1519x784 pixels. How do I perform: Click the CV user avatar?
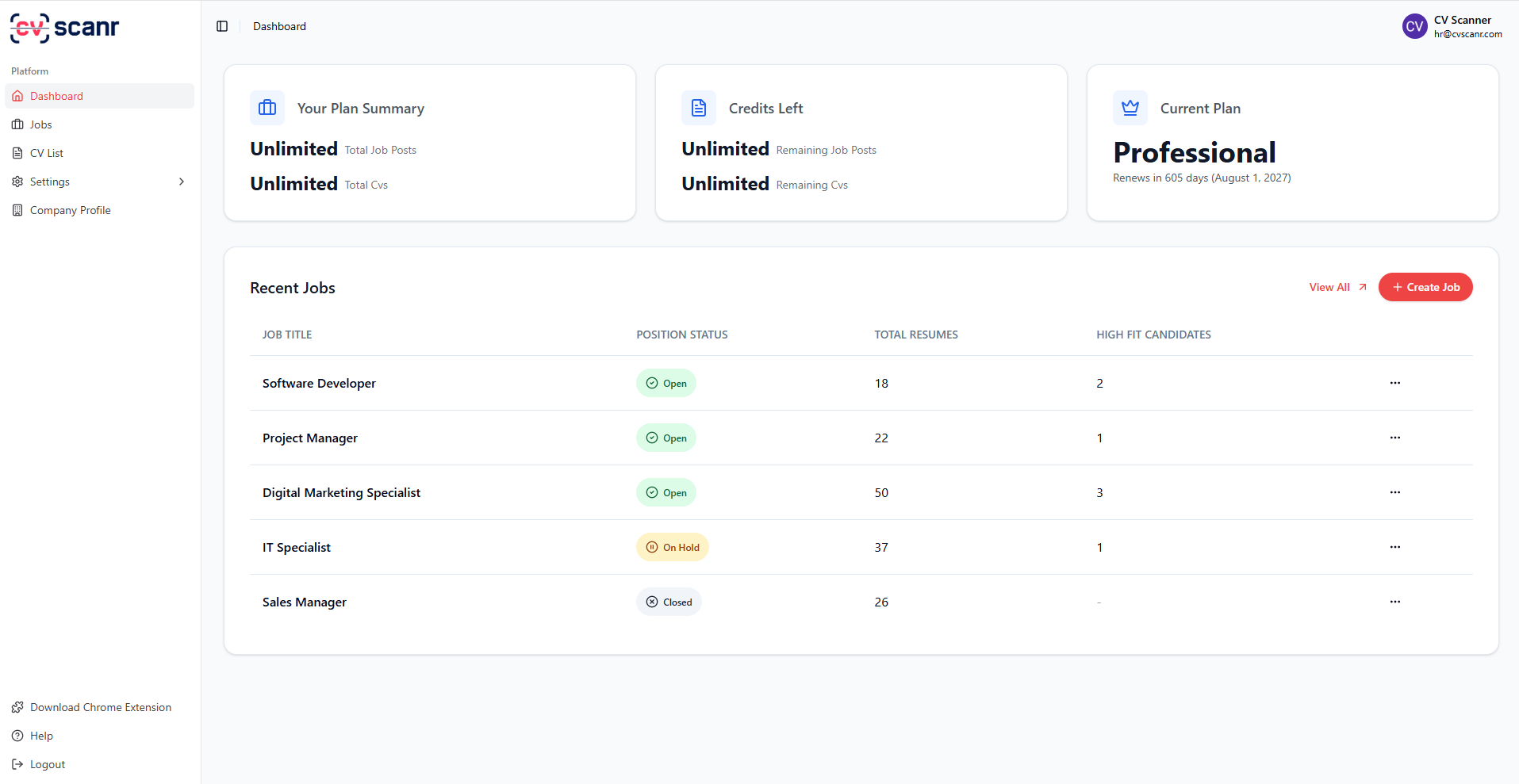pyautogui.click(x=1414, y=26)
